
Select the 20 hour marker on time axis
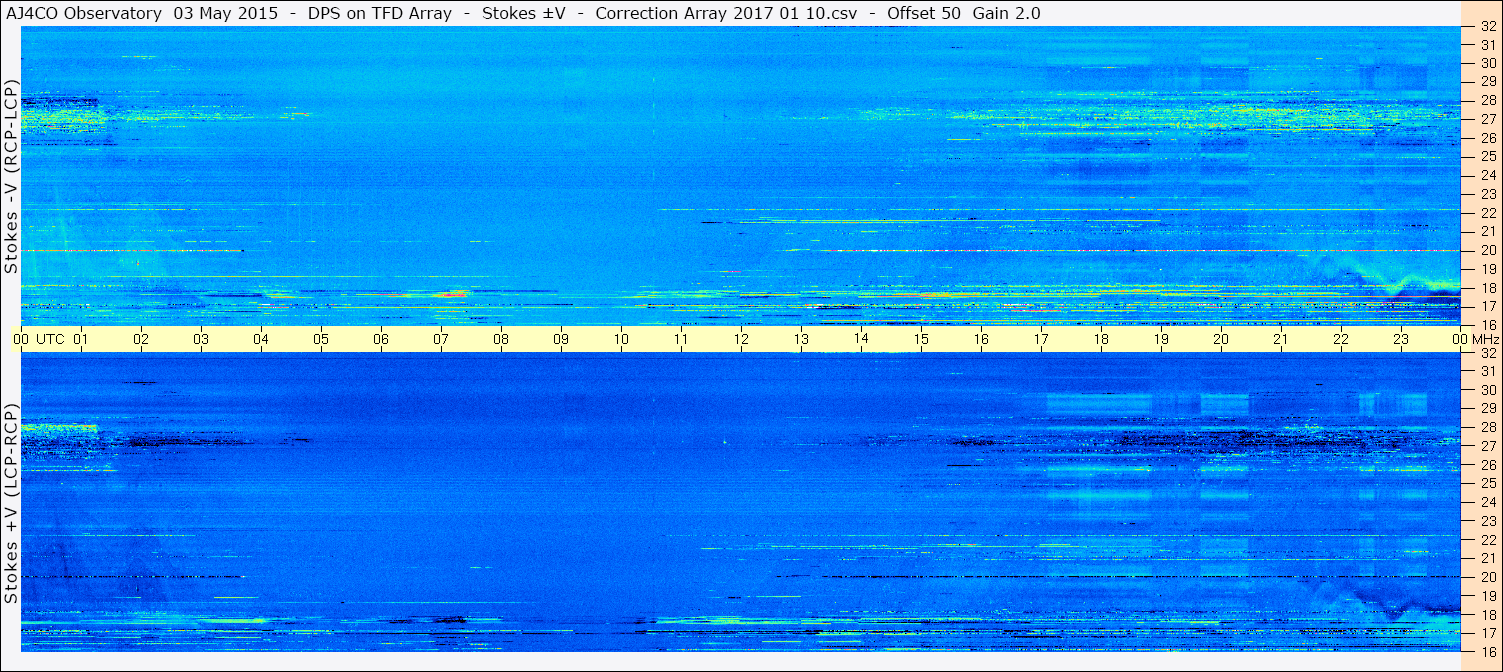[1221, 339]
